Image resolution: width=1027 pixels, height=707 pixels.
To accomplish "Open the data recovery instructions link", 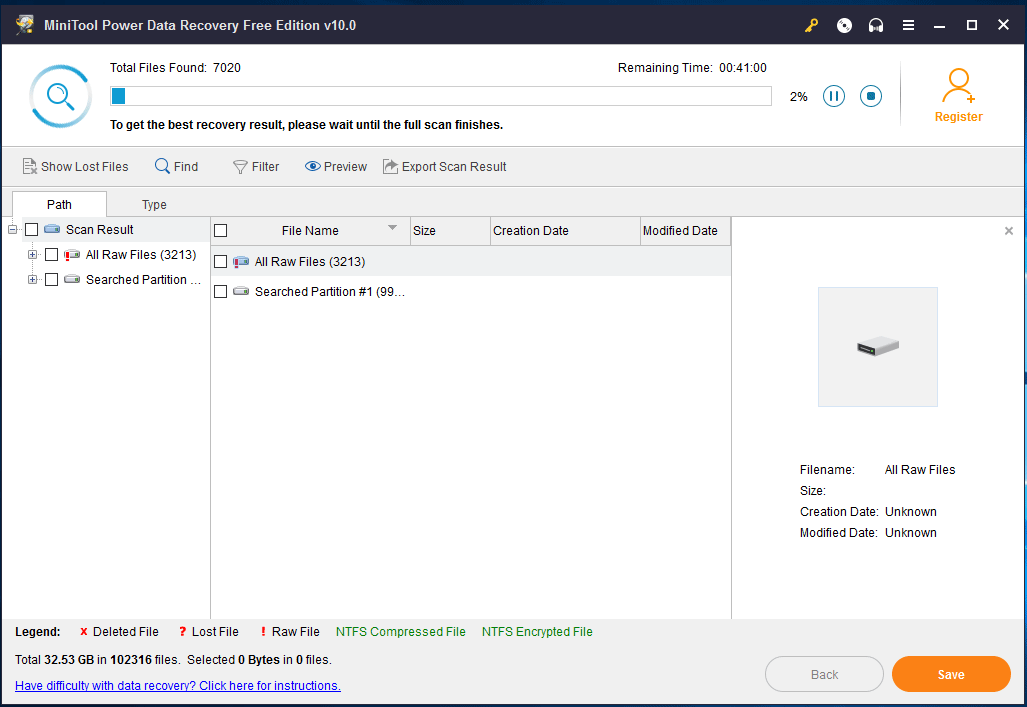I will click(x=177, y=685).
